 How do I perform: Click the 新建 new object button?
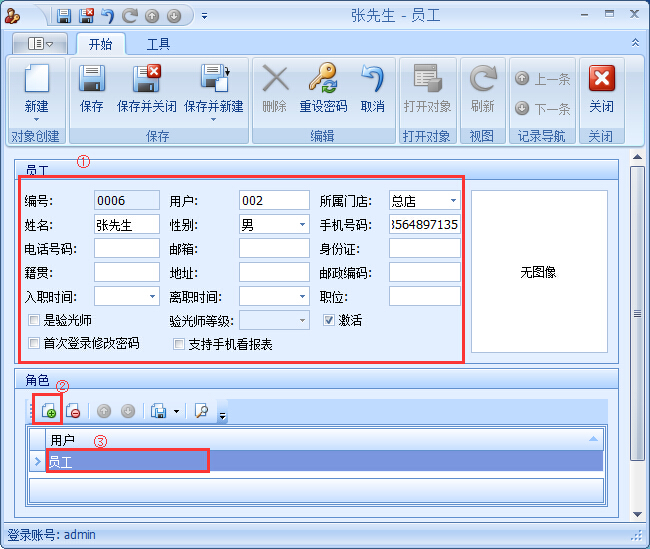(x=36, y=92)
